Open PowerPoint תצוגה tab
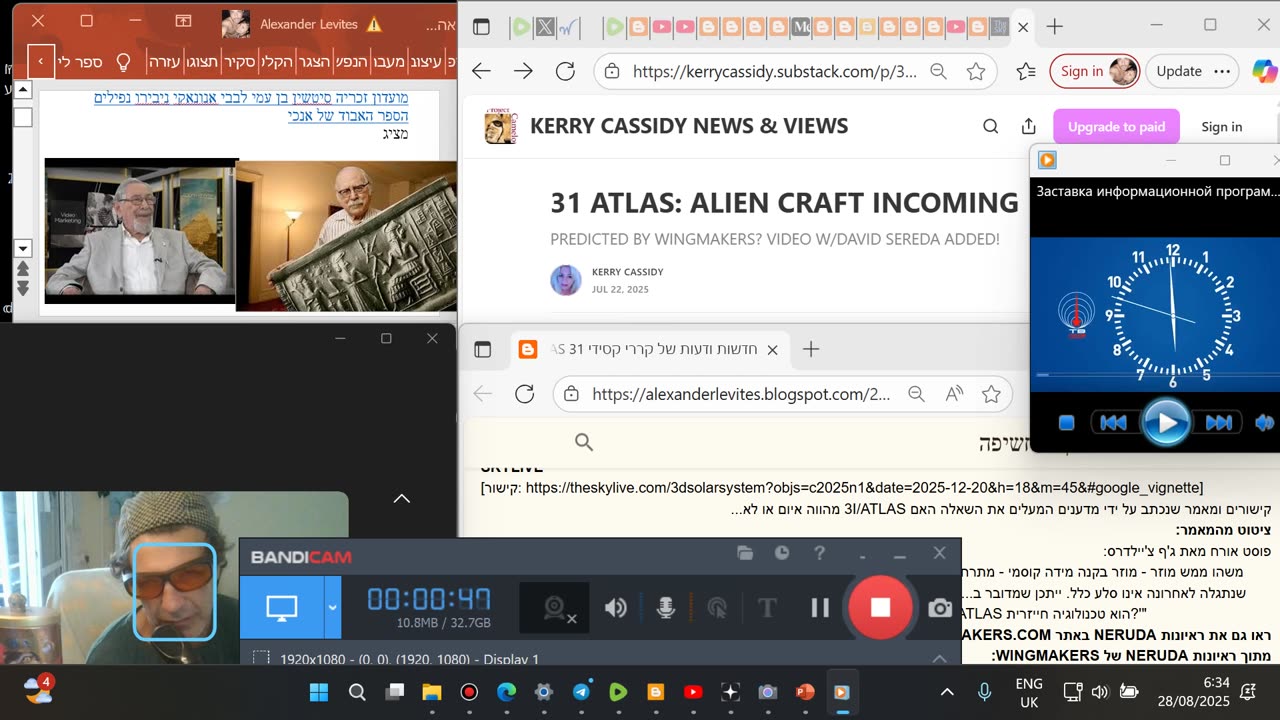Image resolution: width=1280 pixels, height=720 pixels. click(x=202, y=62)
